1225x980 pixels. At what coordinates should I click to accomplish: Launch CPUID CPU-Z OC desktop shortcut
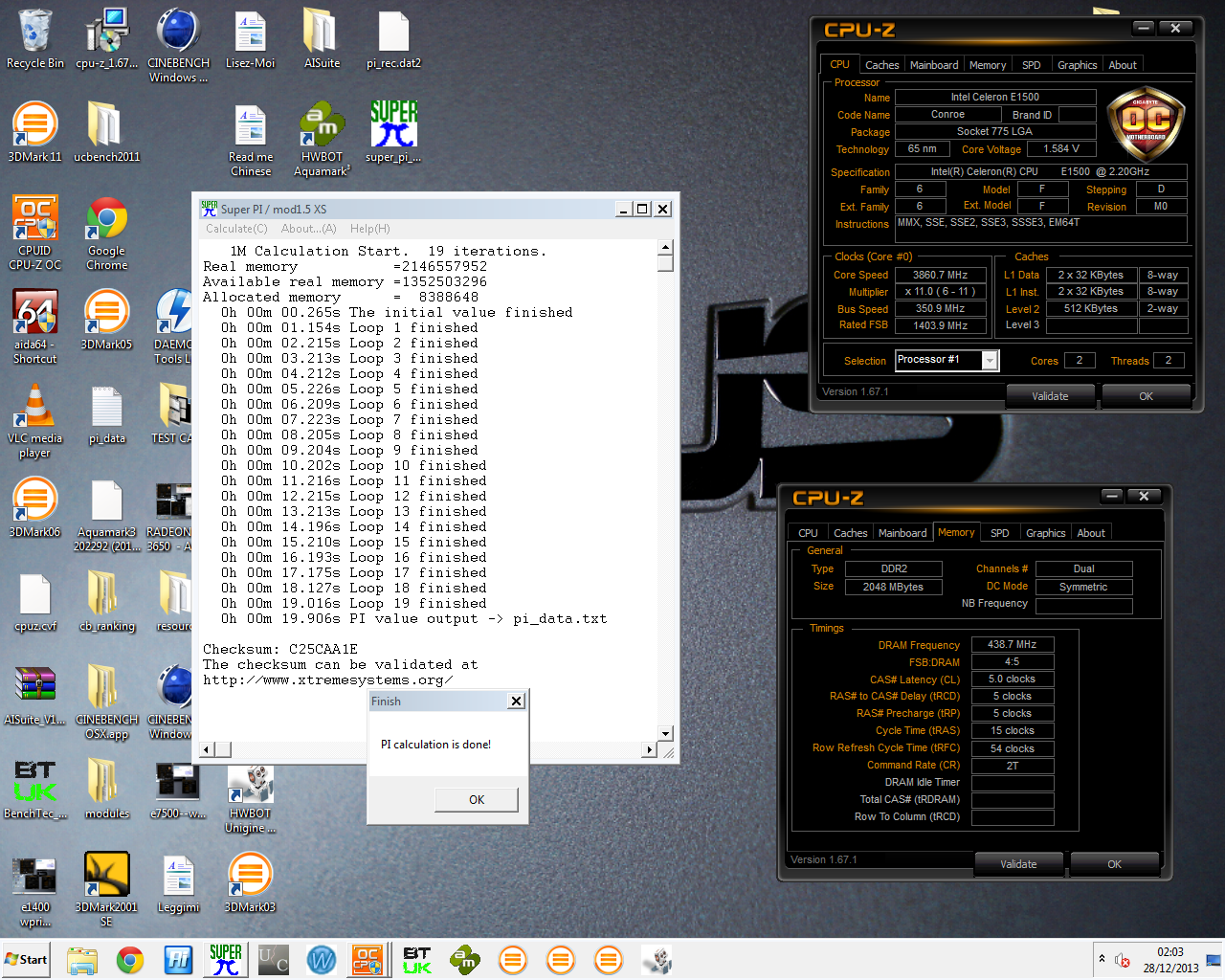[x=35, y=233]
